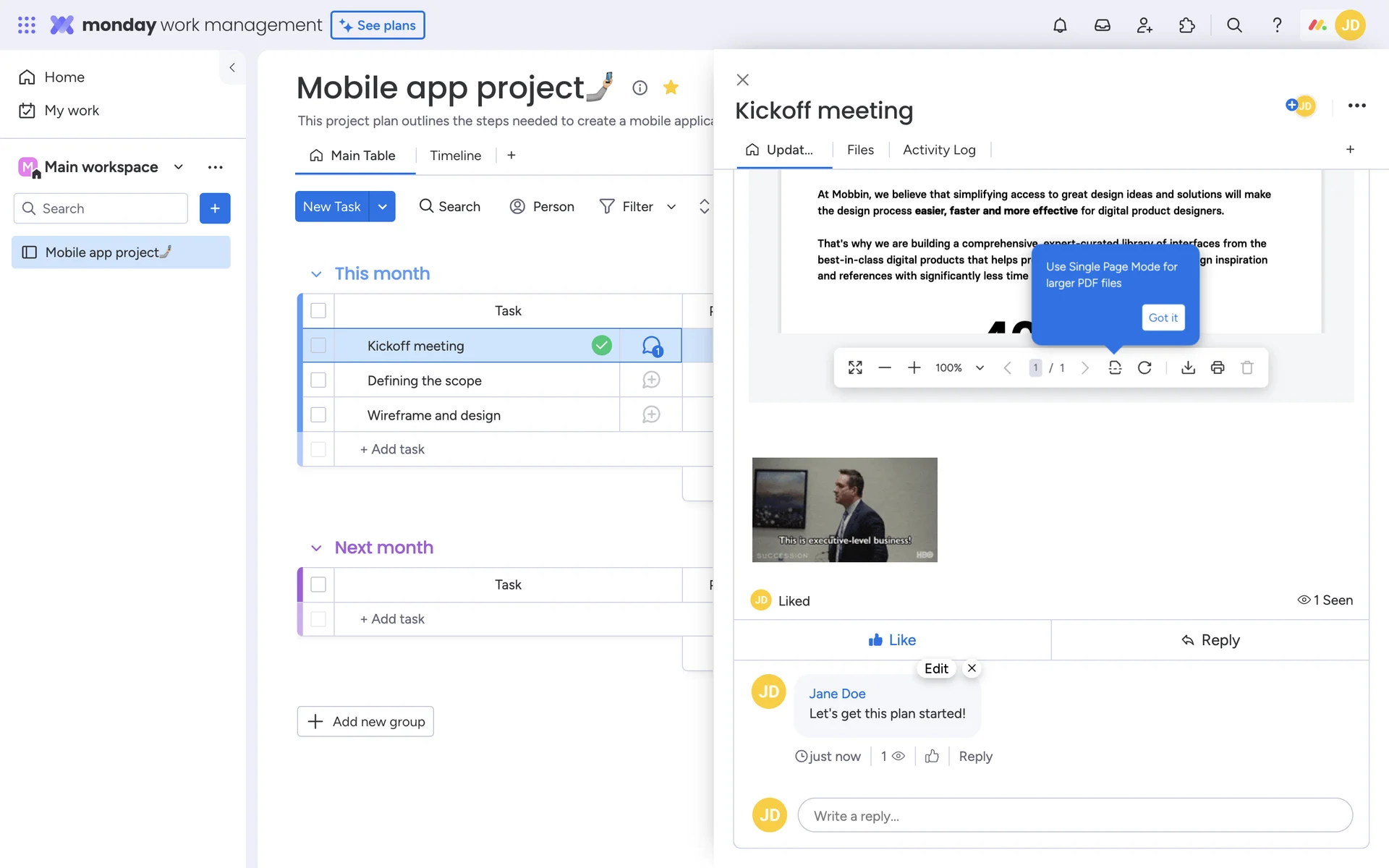Switch to the Activity Log tab
This screenshot has height=868, width=1389.
939,150
